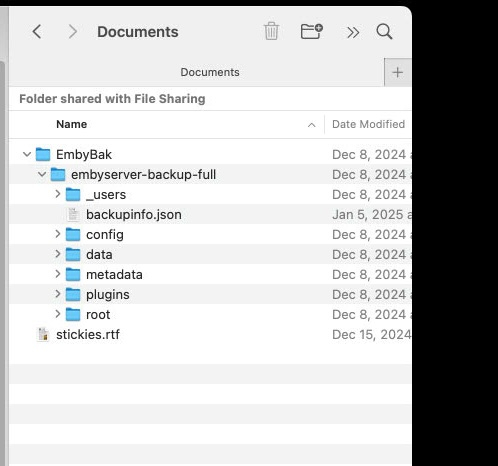
Task: Open Finder search magnifier
Action: 384,32
